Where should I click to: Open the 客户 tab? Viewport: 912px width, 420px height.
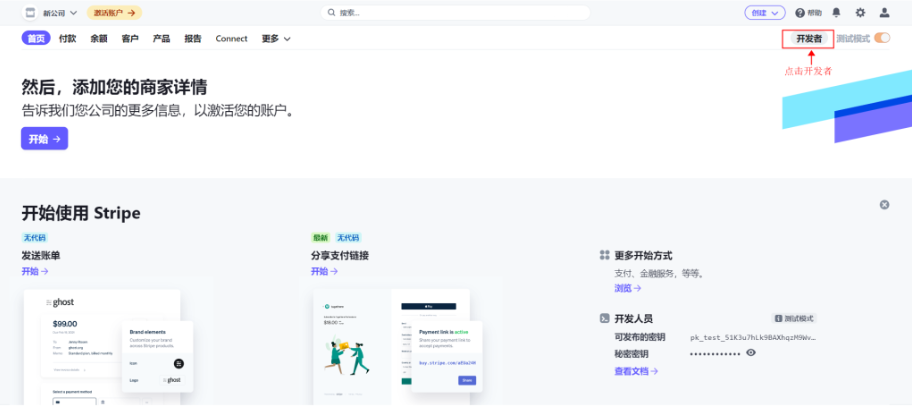(x=130, y=38)
